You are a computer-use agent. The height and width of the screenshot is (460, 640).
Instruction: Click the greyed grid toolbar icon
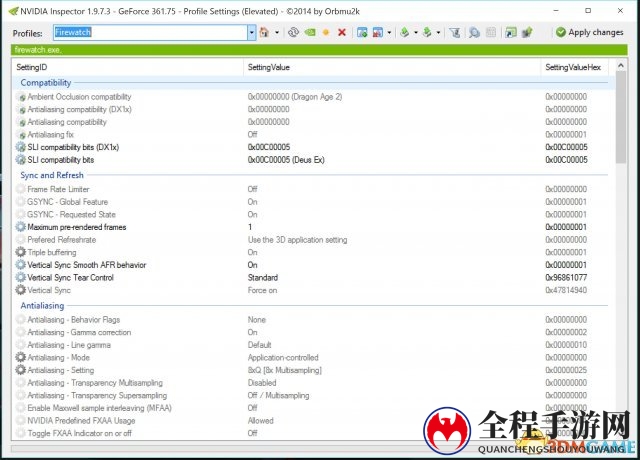click(x=491, y=32)
